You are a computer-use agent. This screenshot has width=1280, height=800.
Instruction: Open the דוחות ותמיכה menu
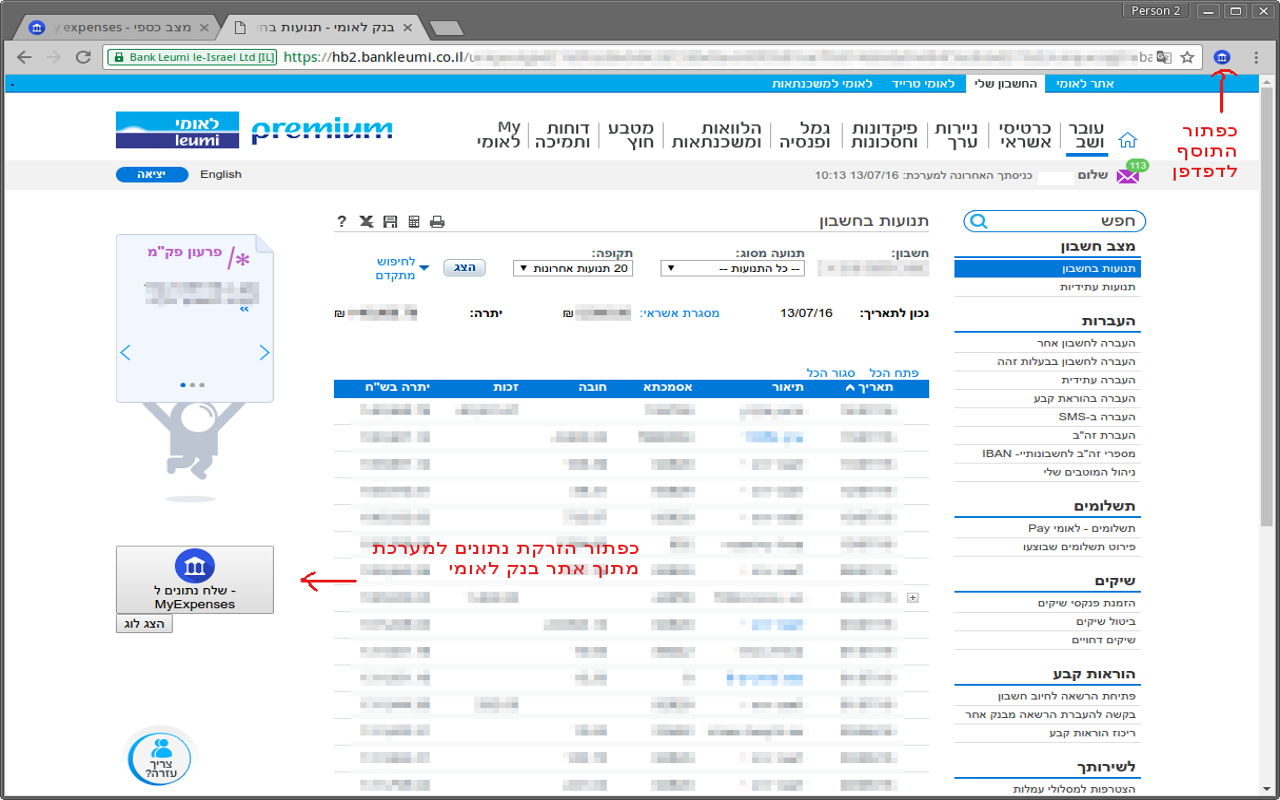click(x=562, y=135)
